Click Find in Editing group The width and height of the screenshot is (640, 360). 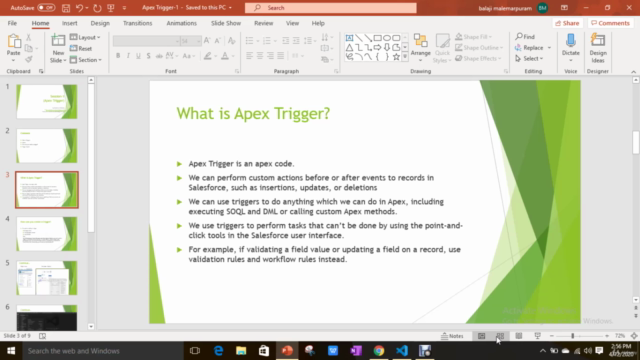525,37
